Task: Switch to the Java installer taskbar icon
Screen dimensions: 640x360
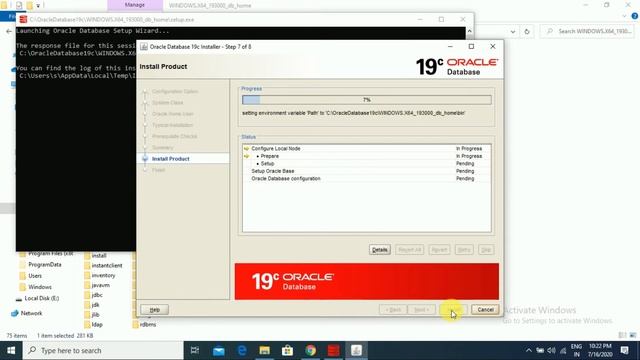Action: [356, 351]
